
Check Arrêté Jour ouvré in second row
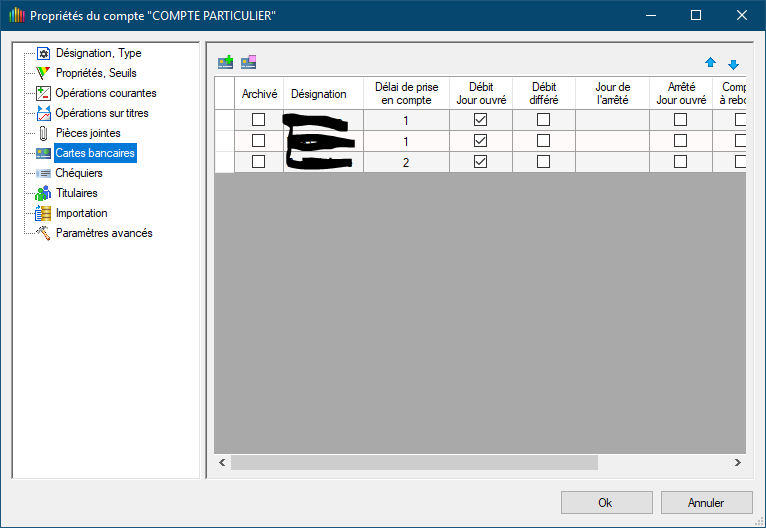pyautogui.click(x=681, y=141)
